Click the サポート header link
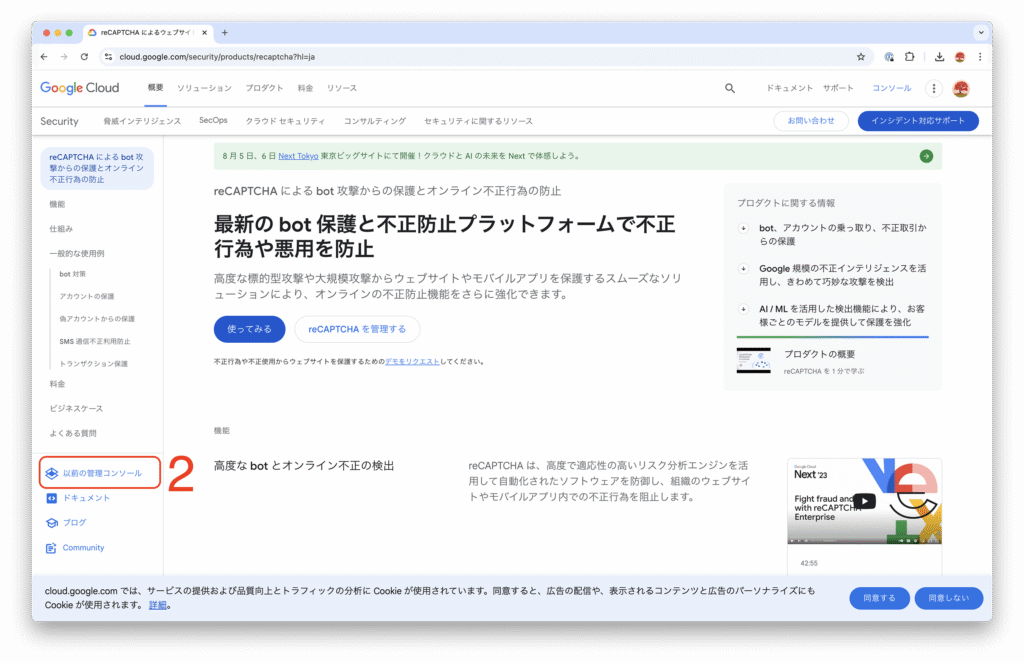The width and height of the screenshot is (1024, 663). [838, 88]
